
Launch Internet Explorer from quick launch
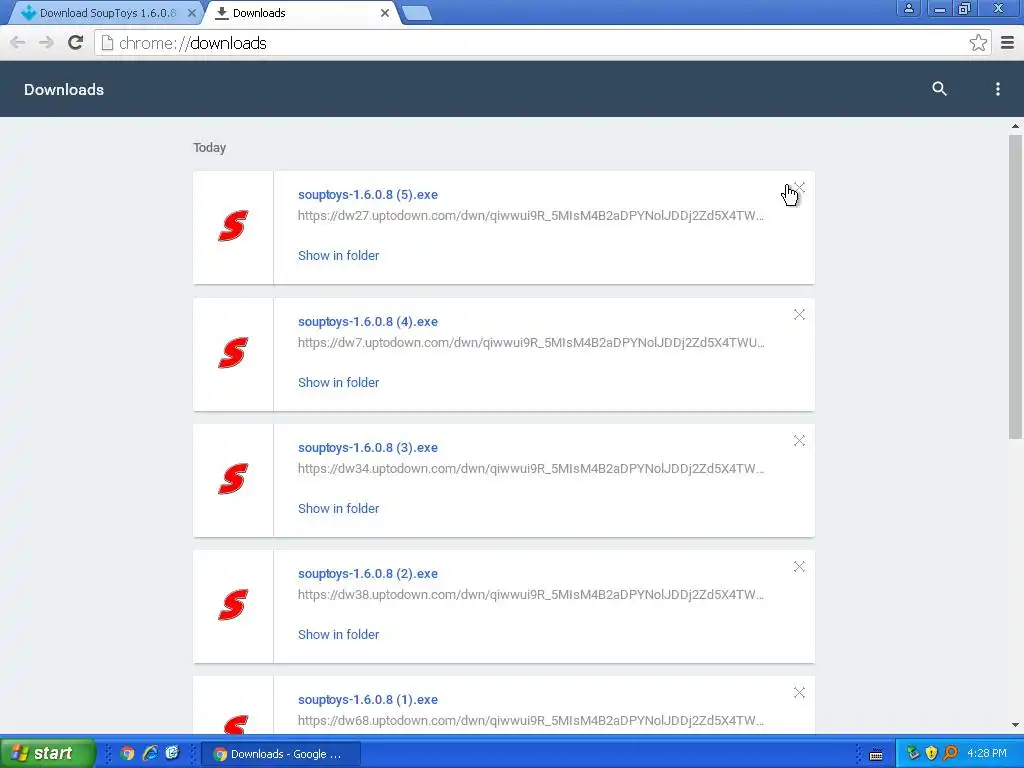[x=150, y=754]
